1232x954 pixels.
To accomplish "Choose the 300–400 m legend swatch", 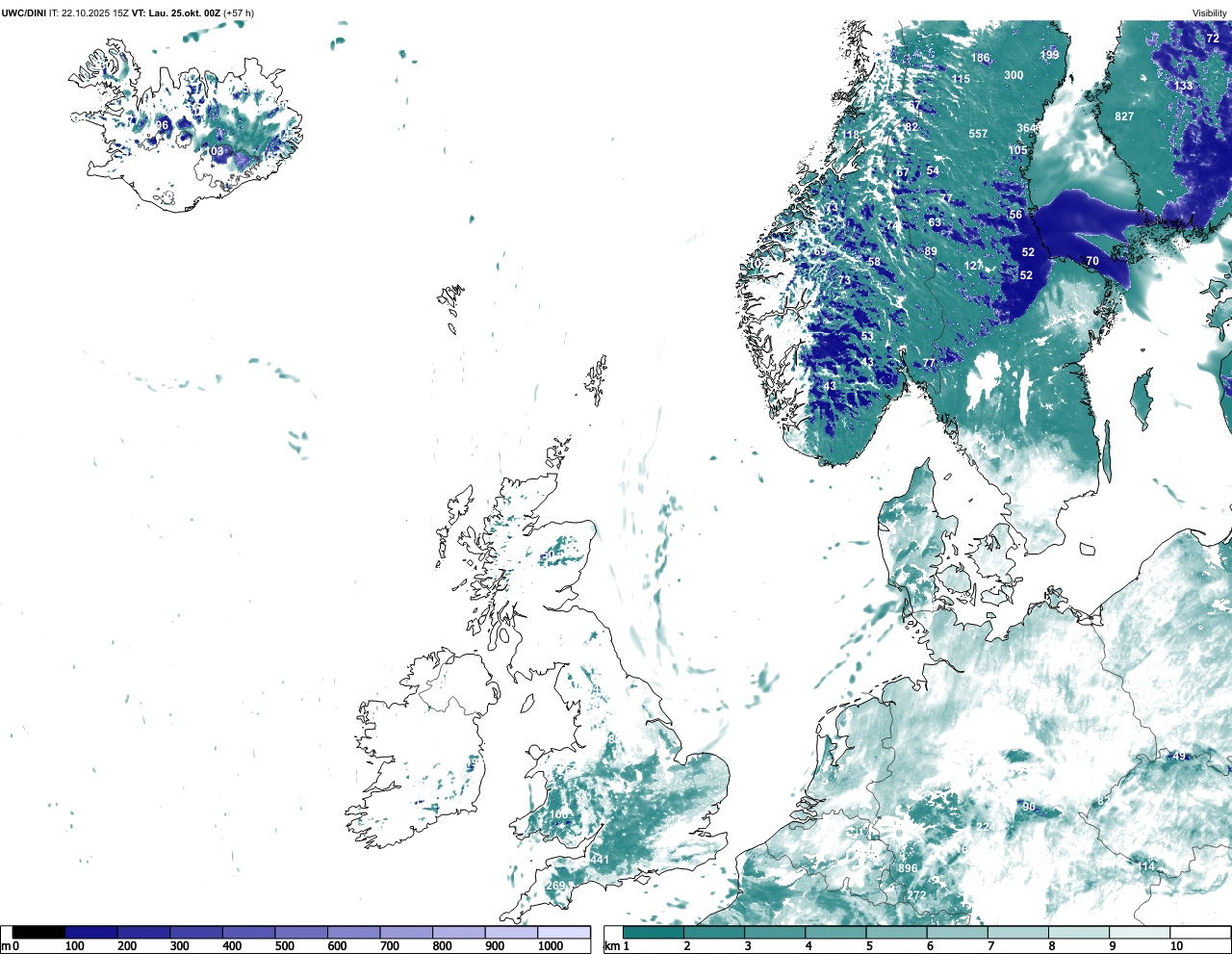I will coord(196,932).
